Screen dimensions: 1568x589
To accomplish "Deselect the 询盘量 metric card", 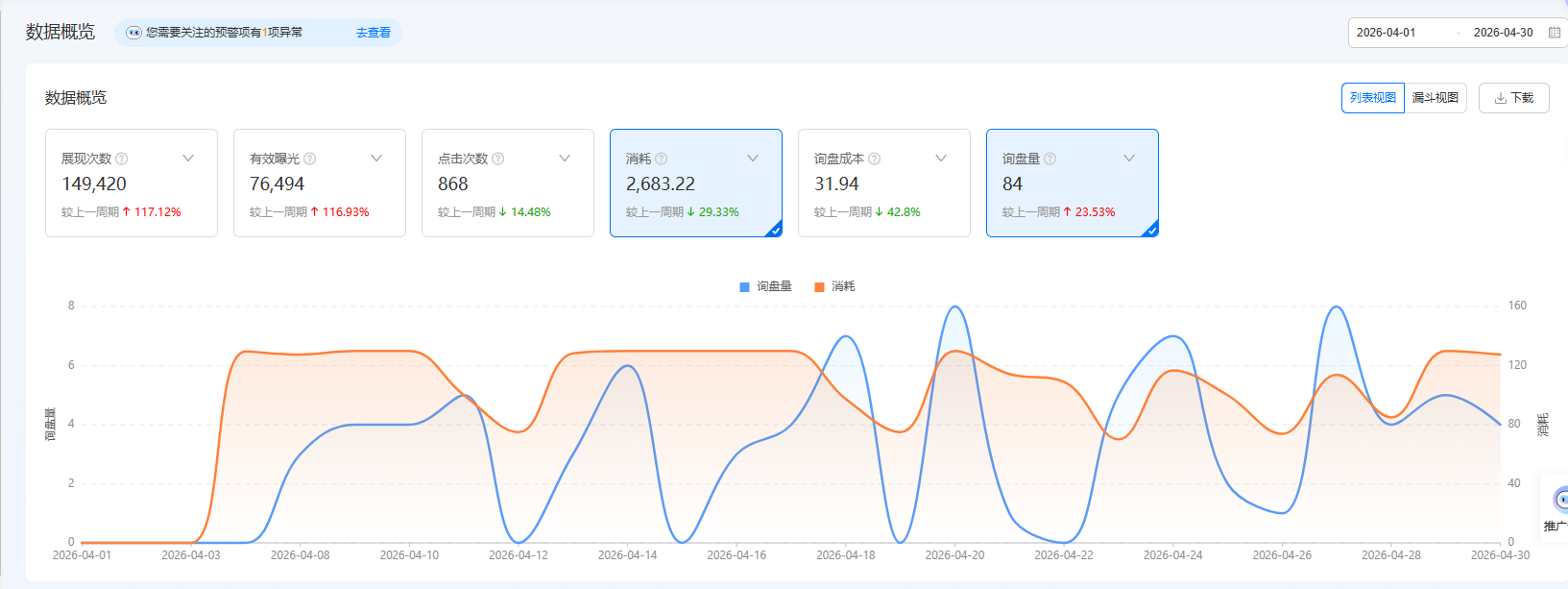I will pos(1073,183).
